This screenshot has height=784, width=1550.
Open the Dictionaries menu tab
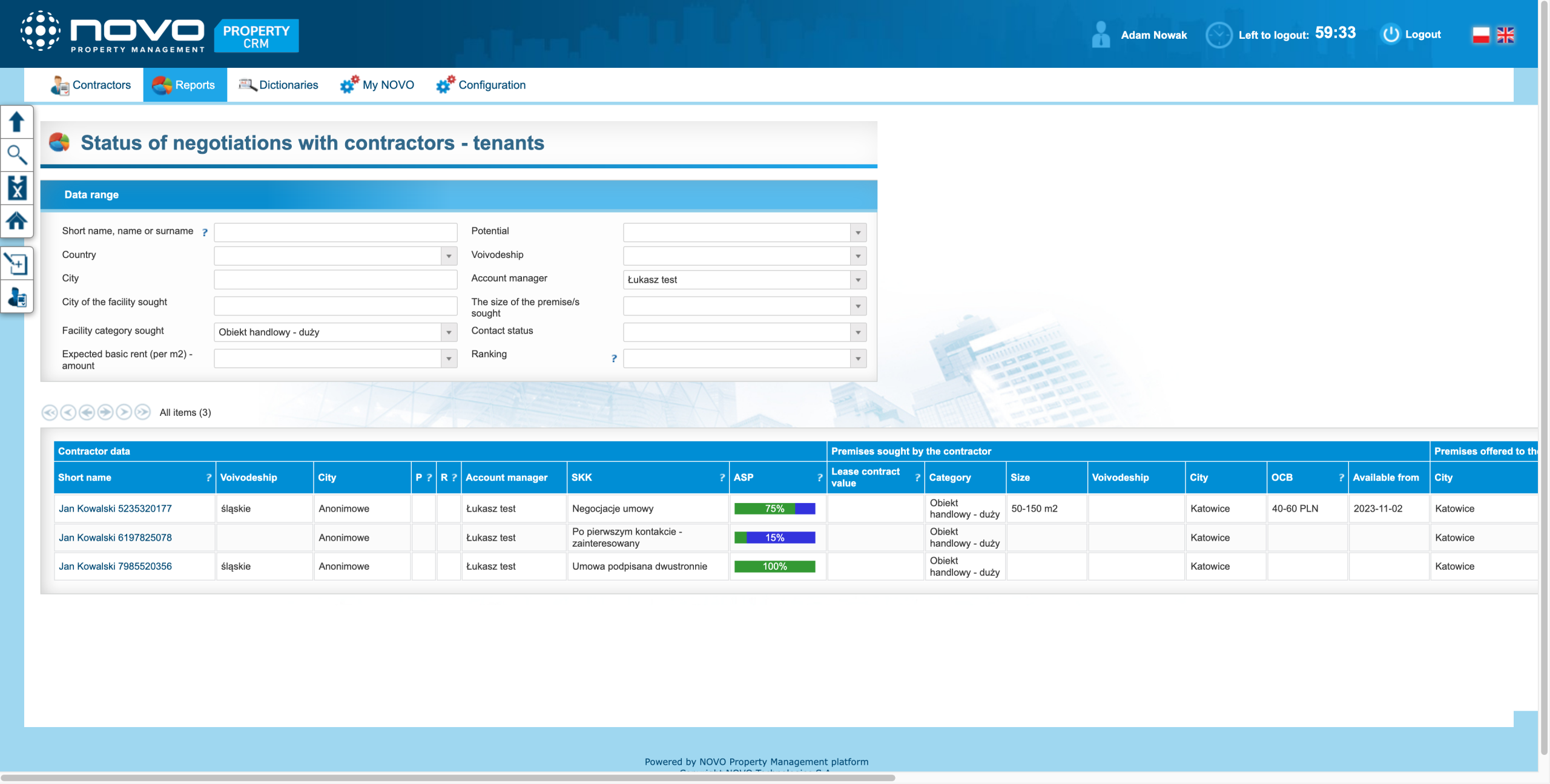(x=279, y=85)
